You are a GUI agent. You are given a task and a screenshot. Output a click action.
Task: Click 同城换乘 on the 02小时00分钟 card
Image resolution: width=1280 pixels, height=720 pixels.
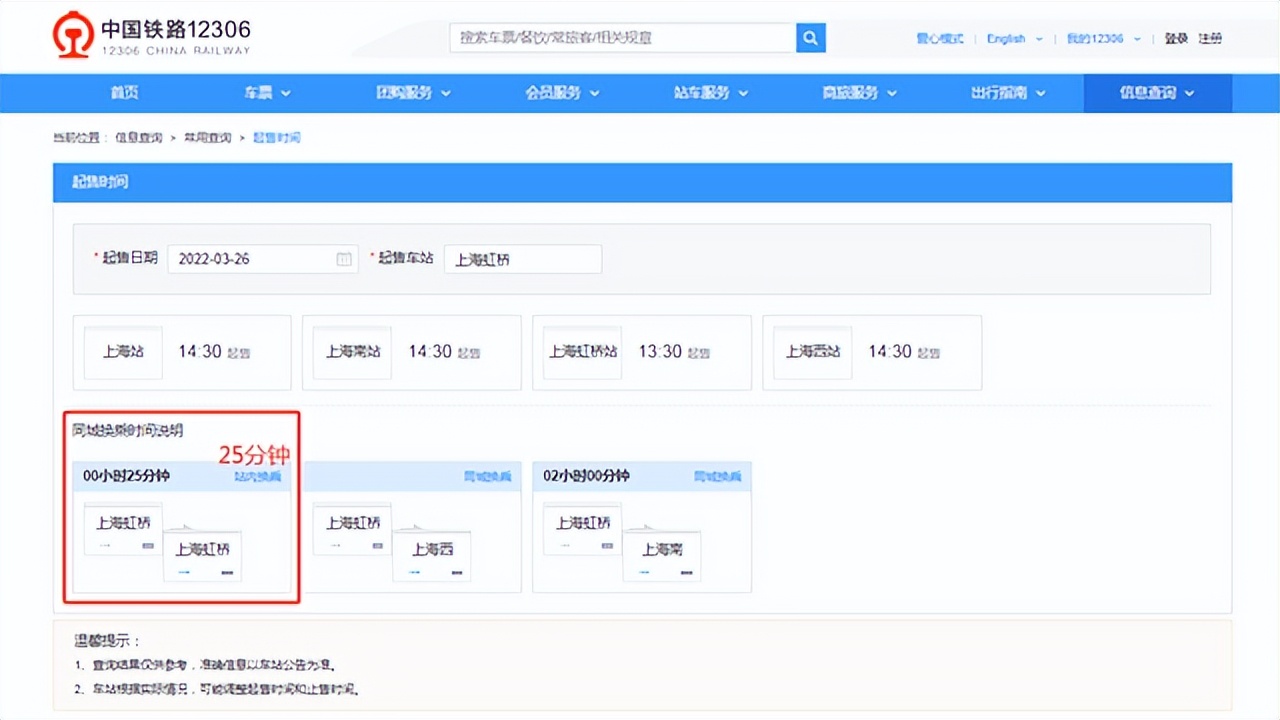[x=717, y=477]
